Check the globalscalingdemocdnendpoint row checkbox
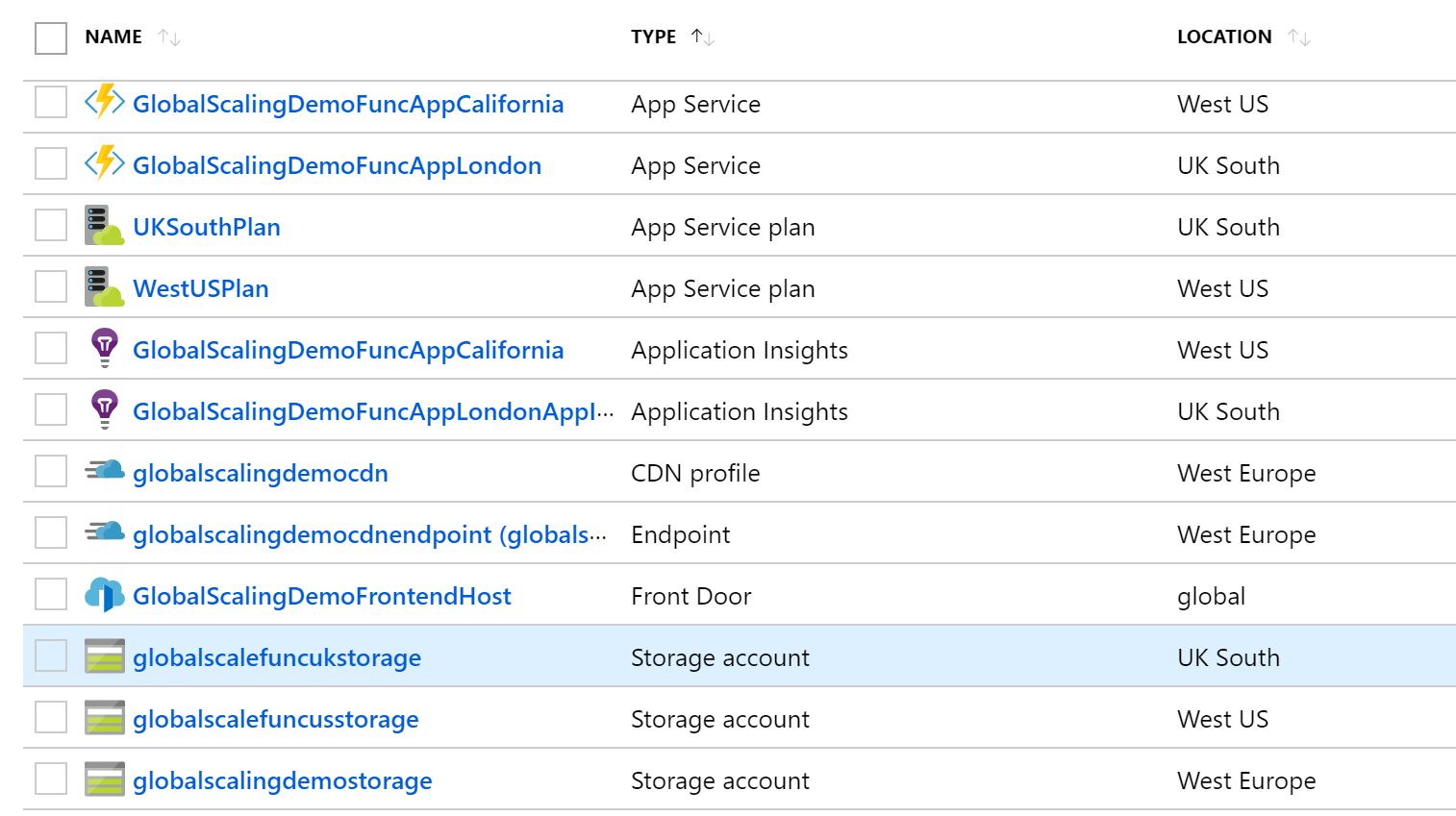Image resolution: width=1456 pixels, height=816 pixels. (x=51, y=532)
